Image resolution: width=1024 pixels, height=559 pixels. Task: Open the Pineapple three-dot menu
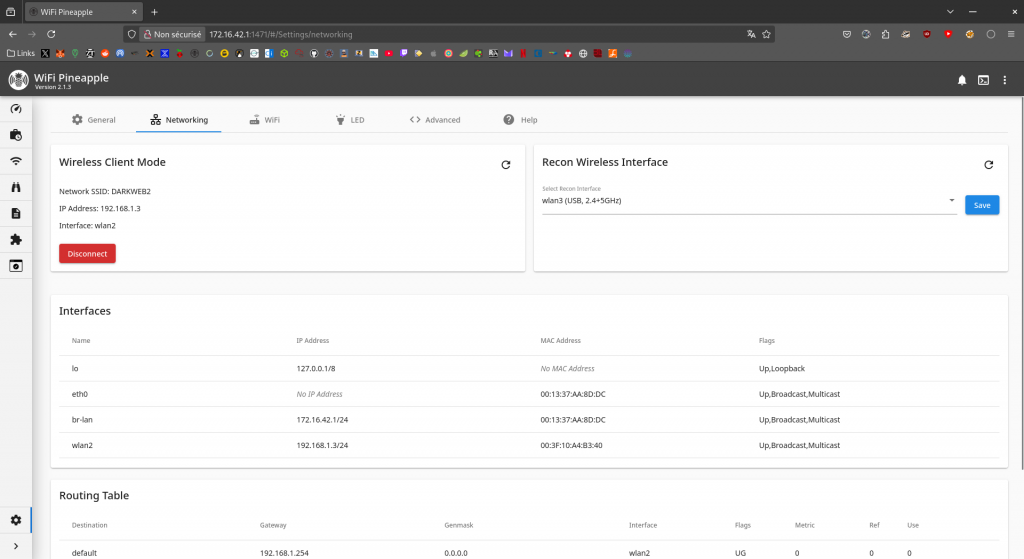[1004, 80]
